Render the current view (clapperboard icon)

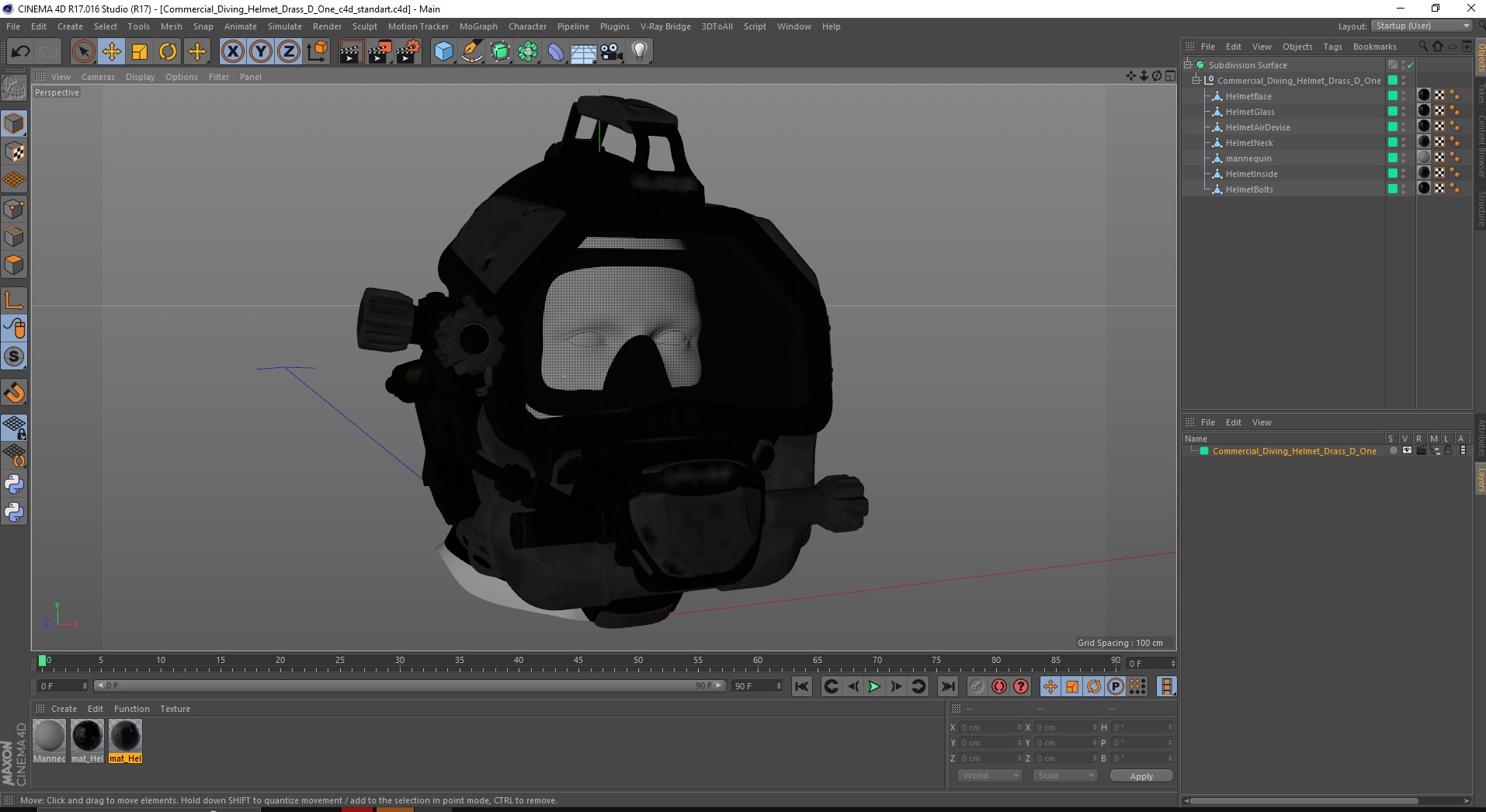(x=351, y=52)
